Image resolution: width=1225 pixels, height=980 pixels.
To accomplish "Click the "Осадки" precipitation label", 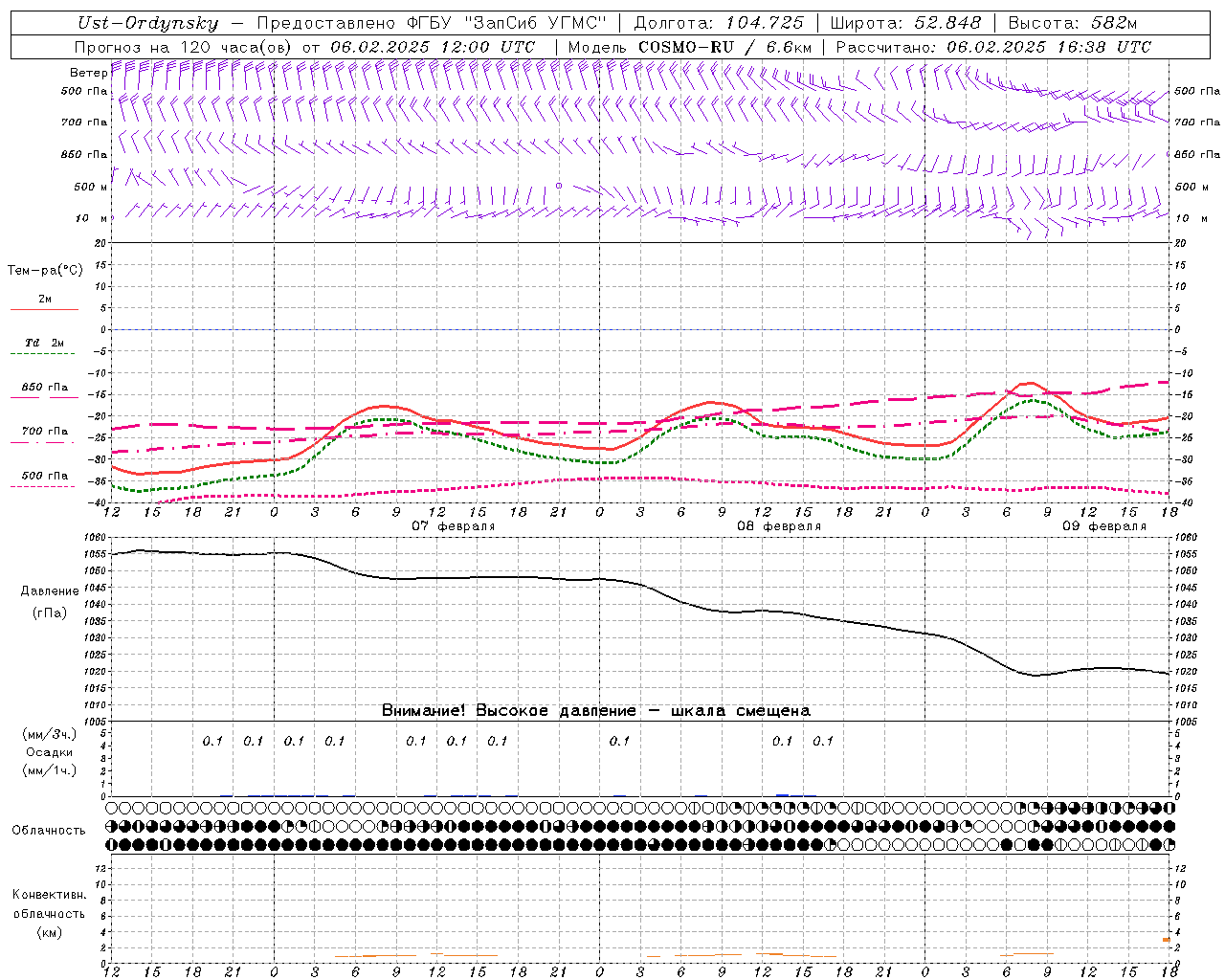I will coord(50,752).
